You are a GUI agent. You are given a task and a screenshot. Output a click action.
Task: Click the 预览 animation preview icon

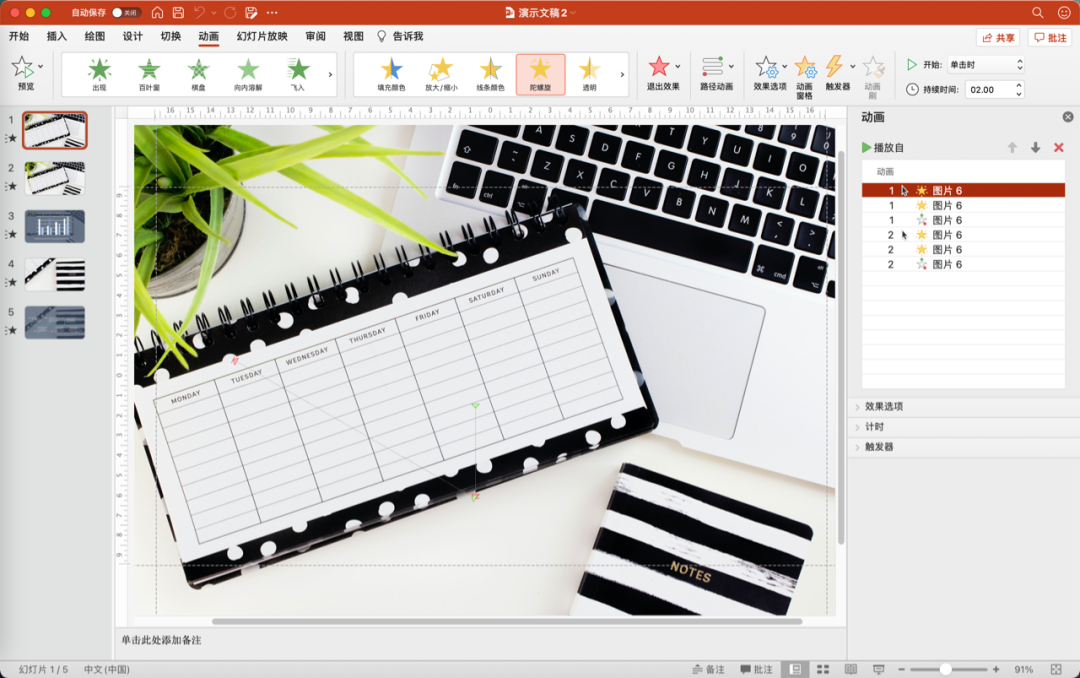[x=24, y=72]
